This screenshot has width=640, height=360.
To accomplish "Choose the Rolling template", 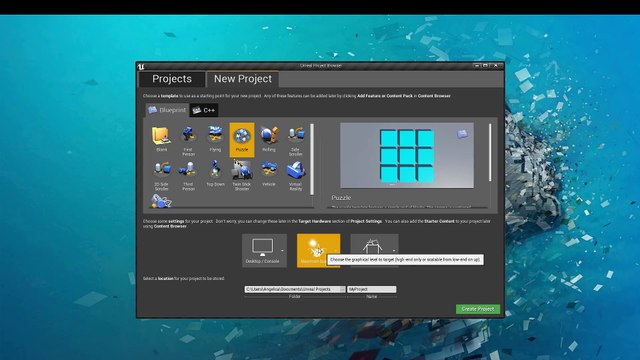I will (269, 140).
